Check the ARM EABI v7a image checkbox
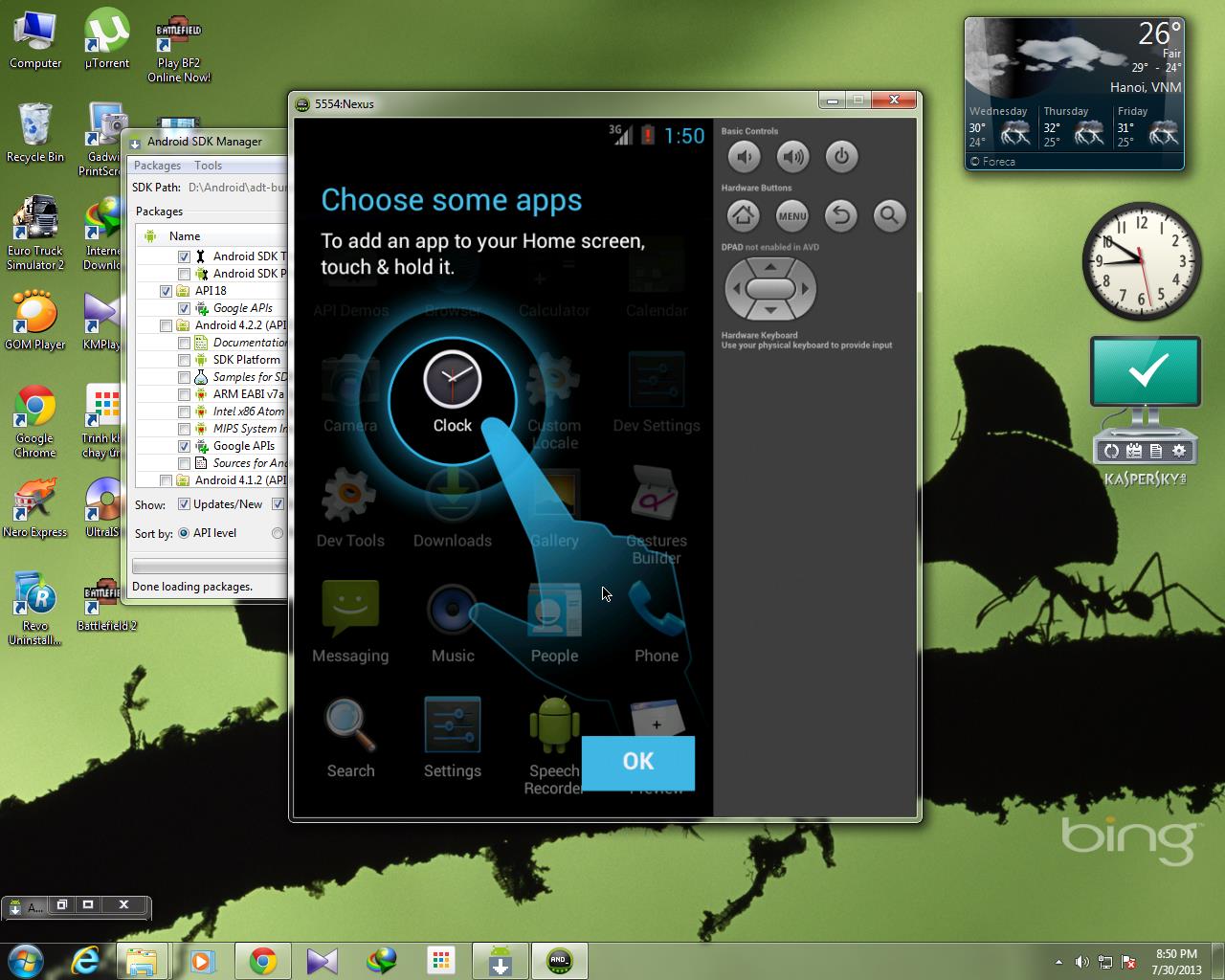 184,394
